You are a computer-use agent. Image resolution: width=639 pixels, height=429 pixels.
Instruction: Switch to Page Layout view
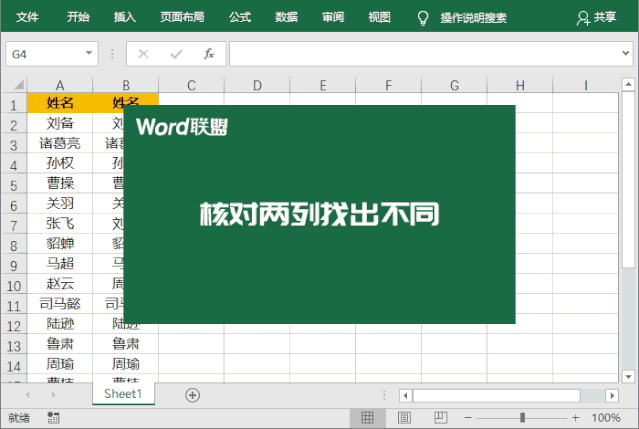coord(404,417)
